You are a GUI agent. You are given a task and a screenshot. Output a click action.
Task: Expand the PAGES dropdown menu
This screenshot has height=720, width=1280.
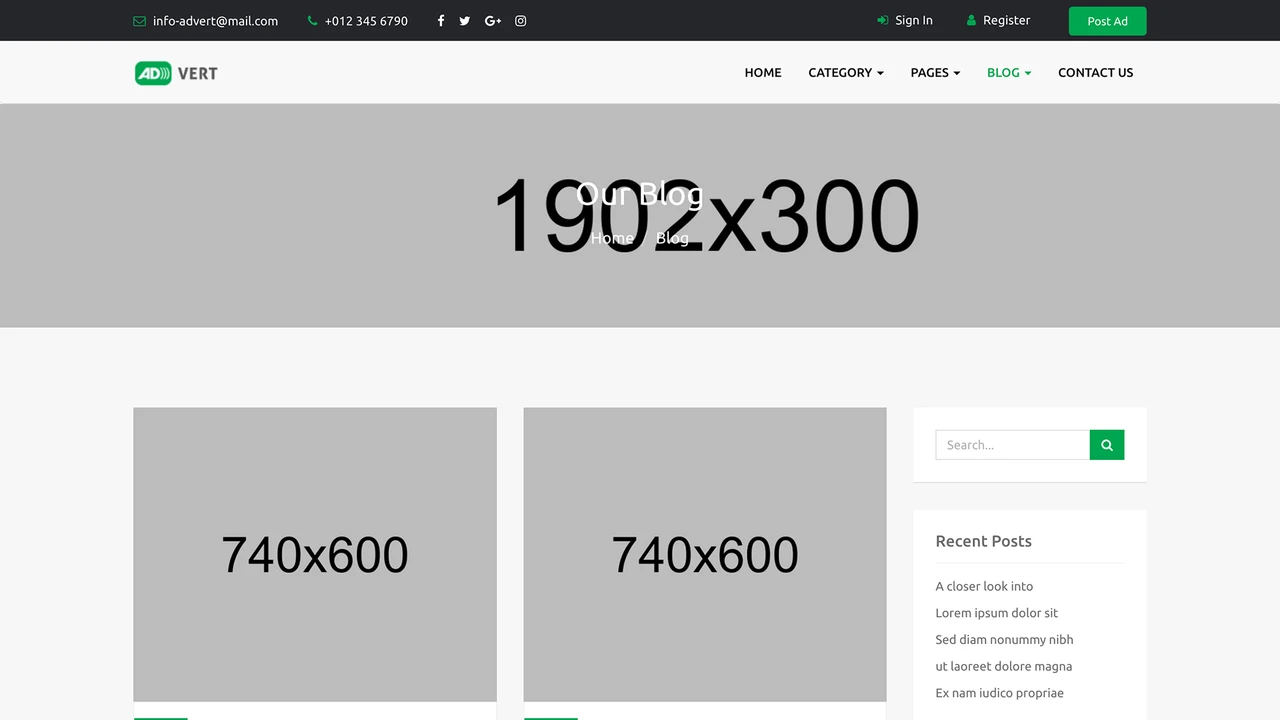[x=935, y=73]
